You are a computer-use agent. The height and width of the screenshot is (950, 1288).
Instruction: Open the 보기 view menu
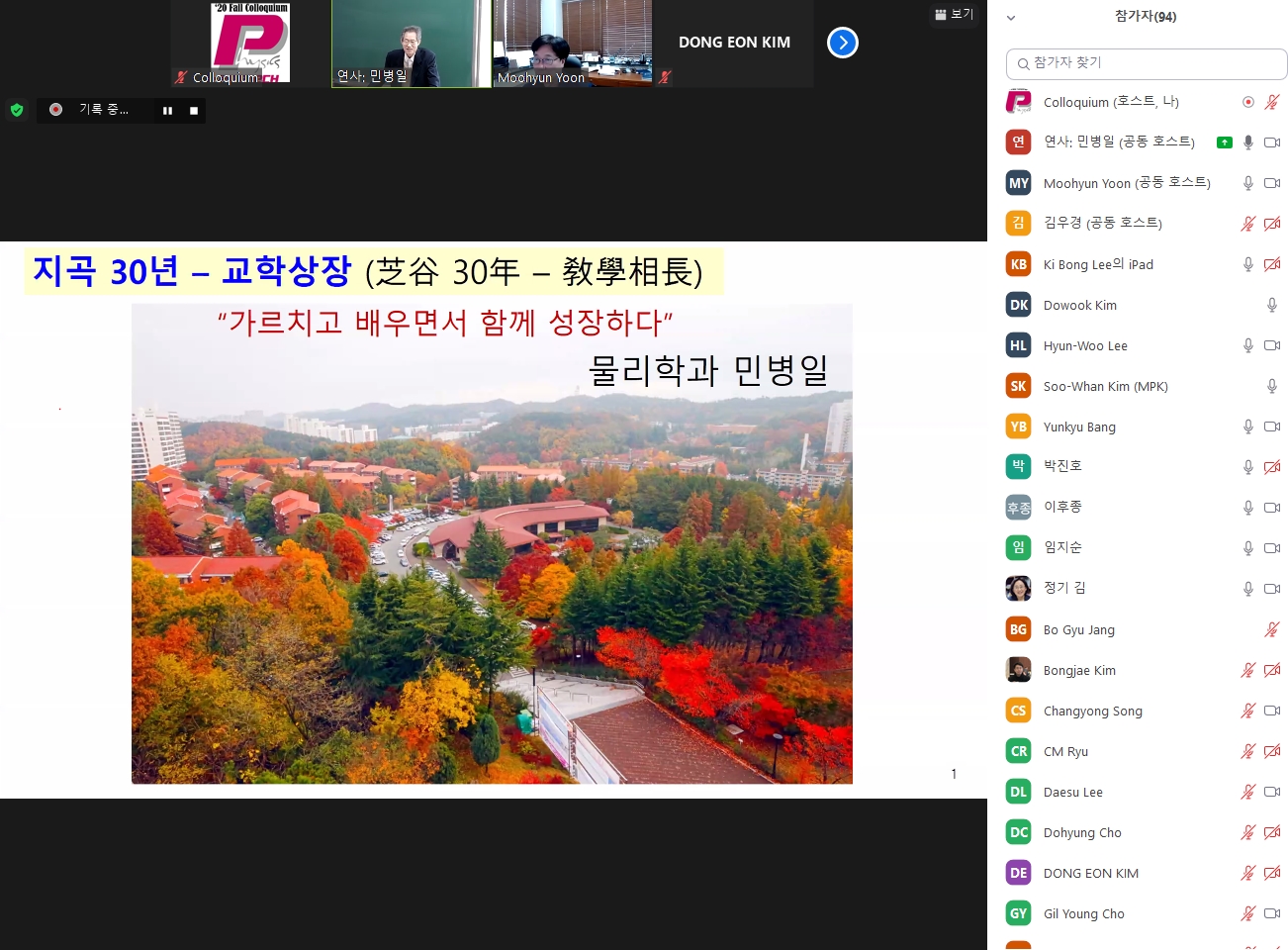coord(955,14)
